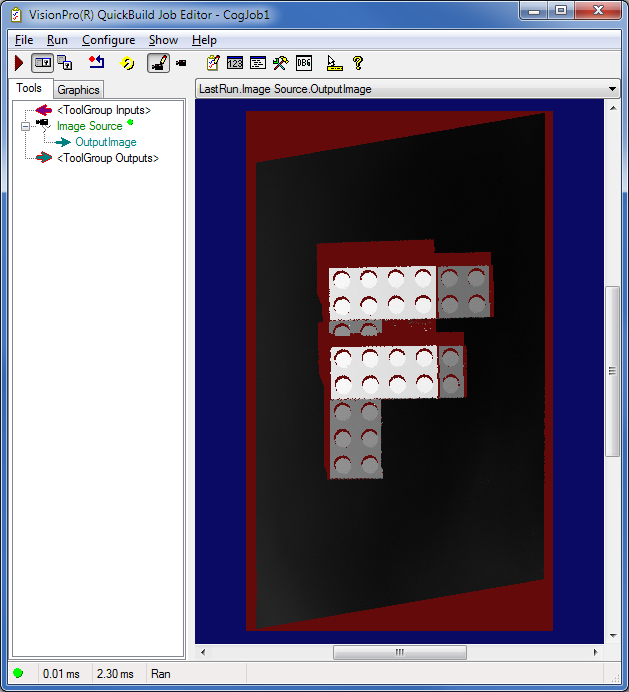The height and width of the screenshot is (692, 629).
Task: Switch to the Graphics tab
Action: (78, 90)
